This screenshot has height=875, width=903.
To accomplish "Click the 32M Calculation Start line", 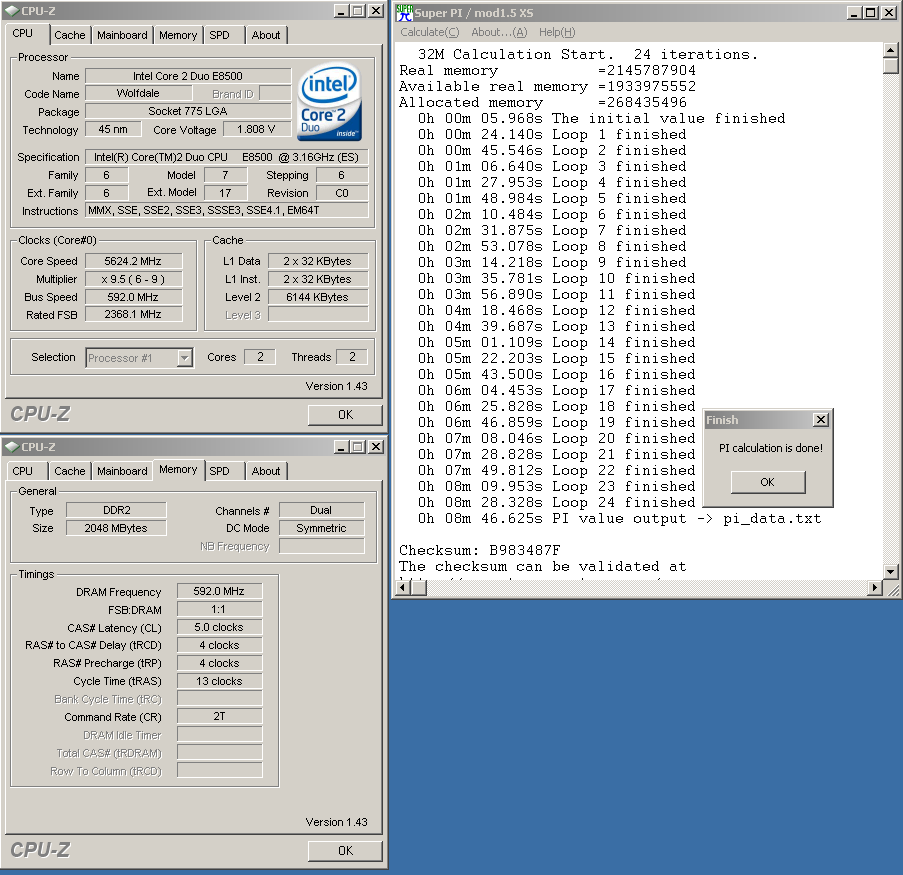I will (588, 54).
